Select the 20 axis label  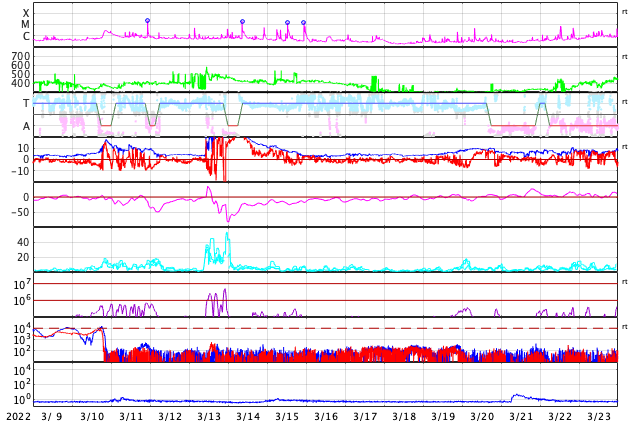[23, 257]
